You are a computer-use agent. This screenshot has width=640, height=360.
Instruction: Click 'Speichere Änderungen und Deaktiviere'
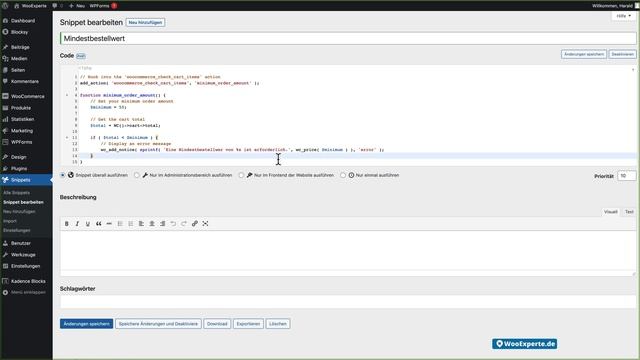(x=158, y=324)
